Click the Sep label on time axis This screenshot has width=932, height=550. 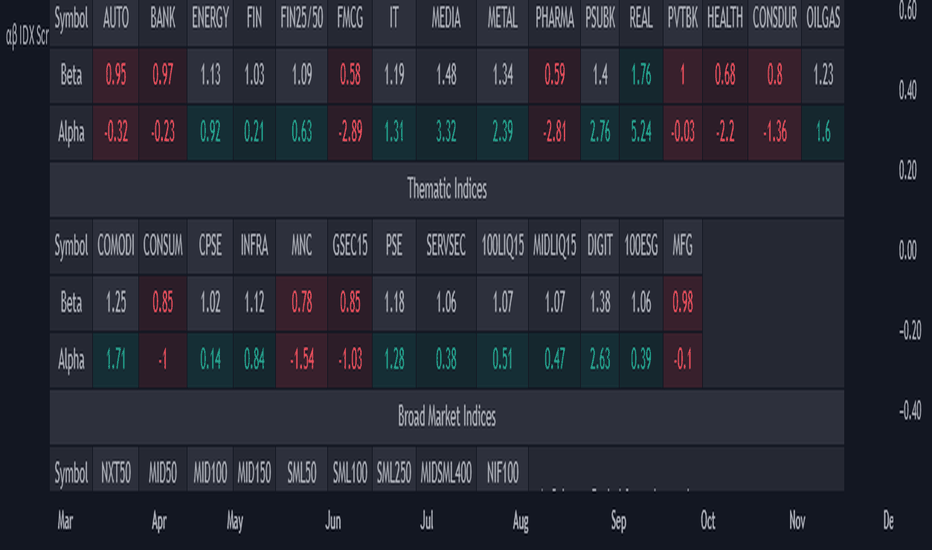(x=619, y=521)
